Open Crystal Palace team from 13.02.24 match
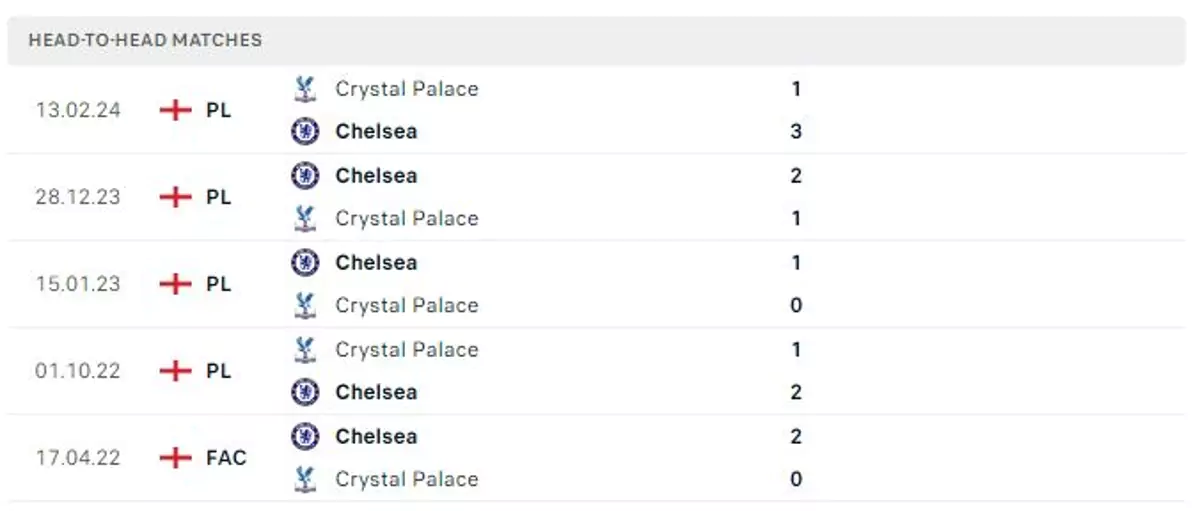Image resolution: width=1200 pixels, height=511 pixels. click(406, 89)
